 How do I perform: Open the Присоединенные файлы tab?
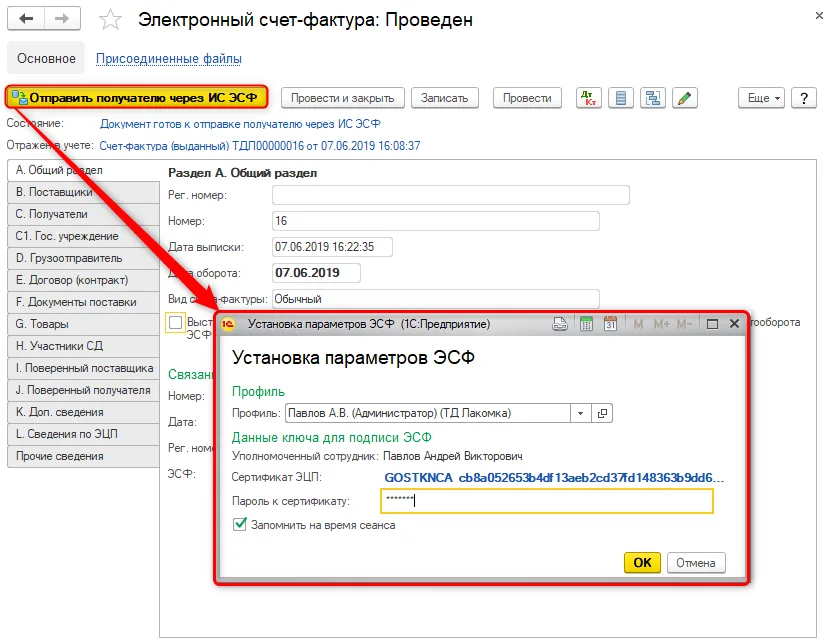click(x=169, y=58)
